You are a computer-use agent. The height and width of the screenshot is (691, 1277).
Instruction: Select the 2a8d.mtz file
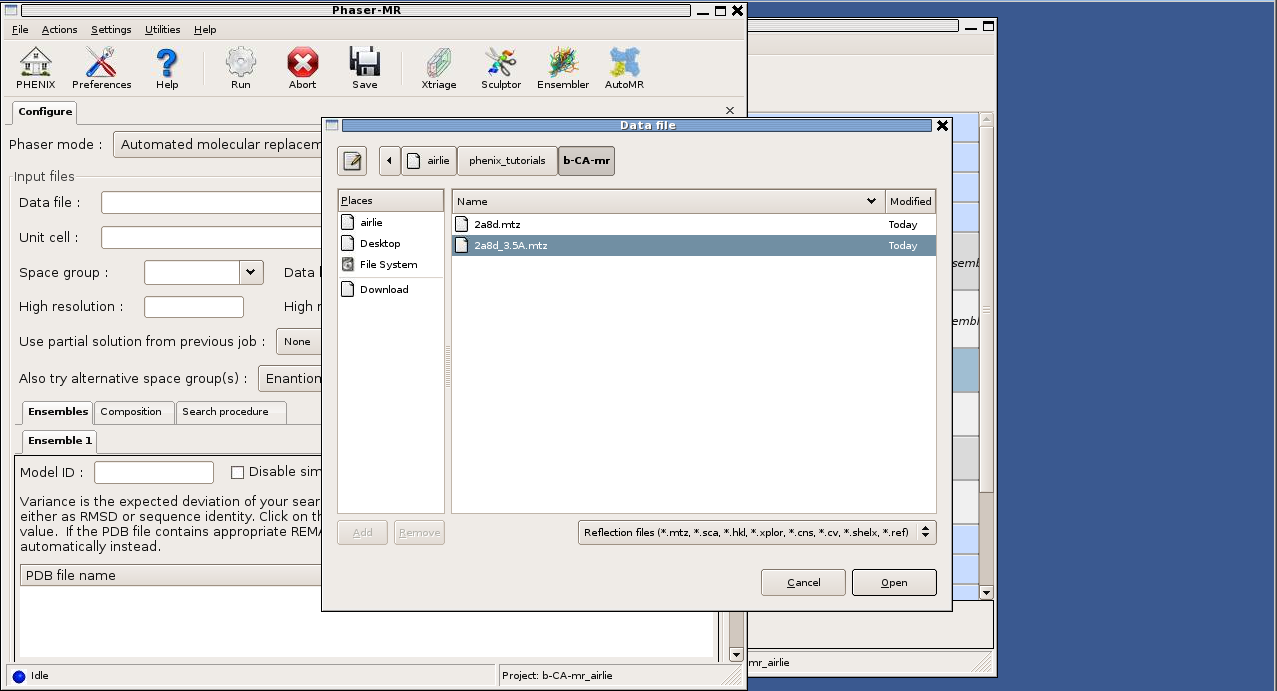click(x=497, y=225)
